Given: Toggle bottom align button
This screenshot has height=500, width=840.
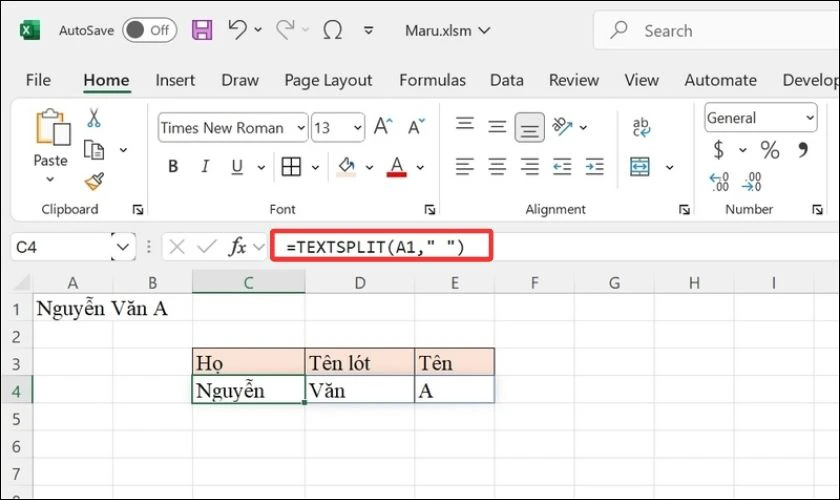Looking at the screenshot, I should [529, 127].
